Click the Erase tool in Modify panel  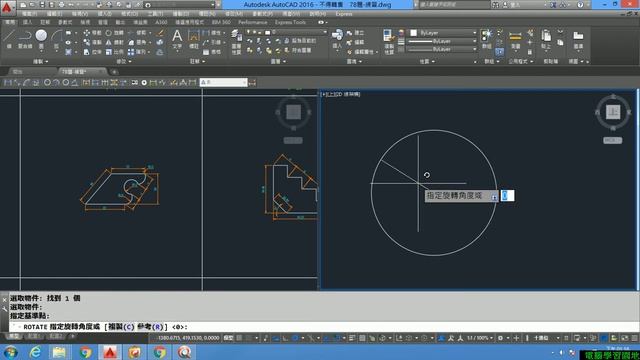click(x=160, y=33)
